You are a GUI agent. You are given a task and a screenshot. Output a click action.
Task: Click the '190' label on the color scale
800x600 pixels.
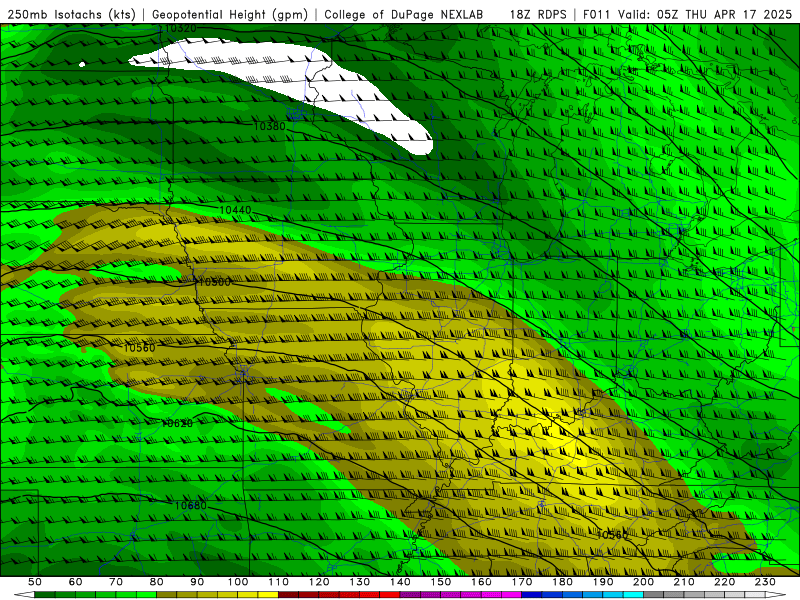tap(603, 582)
